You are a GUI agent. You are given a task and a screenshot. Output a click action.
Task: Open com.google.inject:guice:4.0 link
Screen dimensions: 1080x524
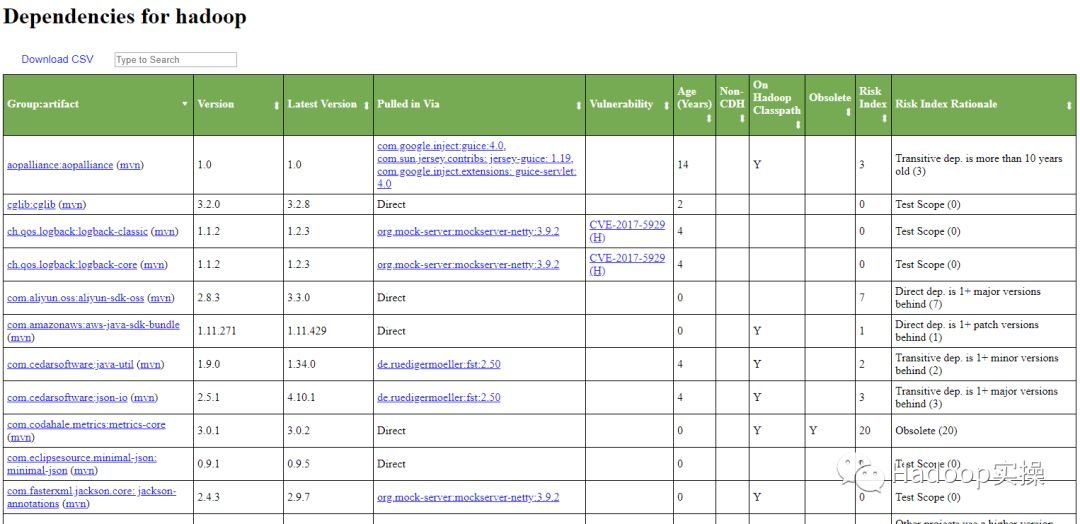tap(442, 146)
